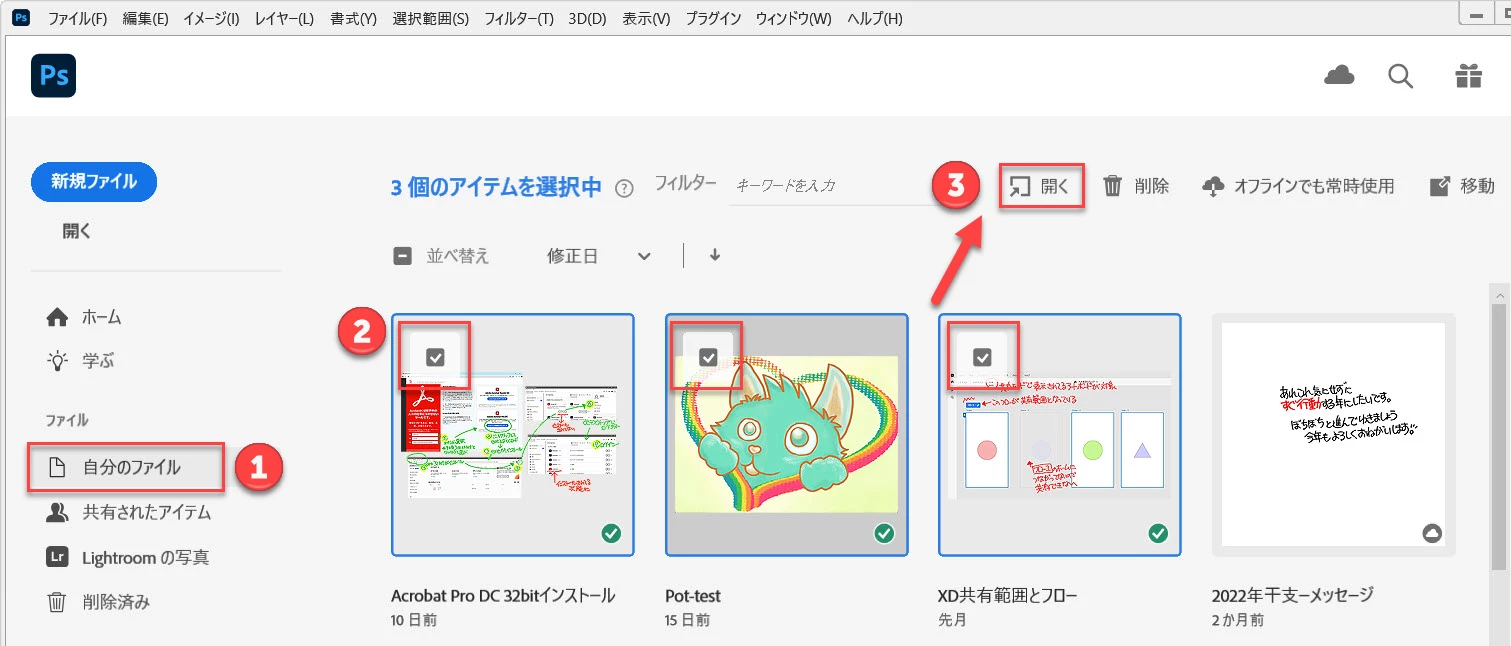Viewport: 1511px width, 646px height.
Task: Click the file name XD共有範囲とフロー
Action: [x=1008, y=596]
